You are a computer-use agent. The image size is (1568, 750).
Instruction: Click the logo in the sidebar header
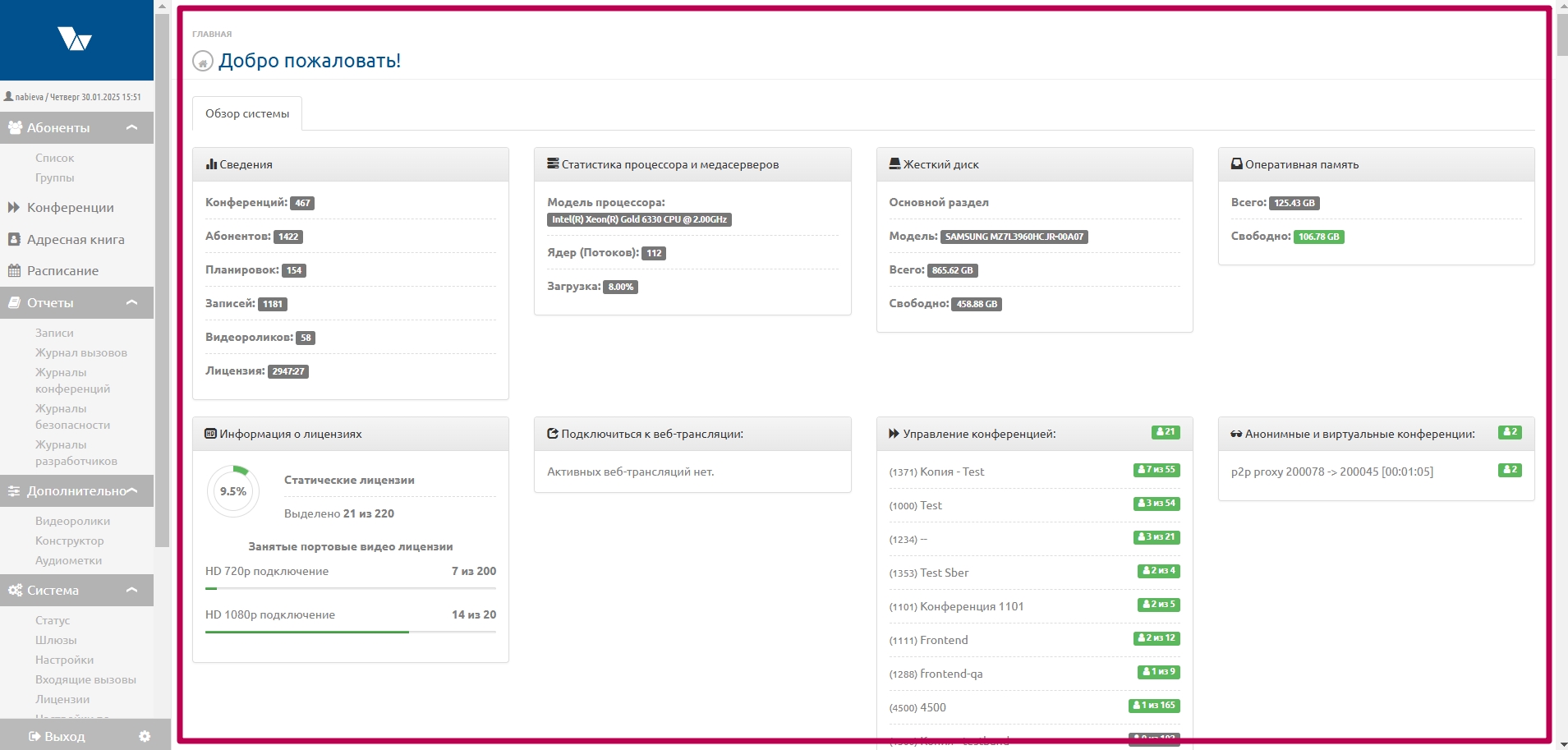[x=75, y=39]
